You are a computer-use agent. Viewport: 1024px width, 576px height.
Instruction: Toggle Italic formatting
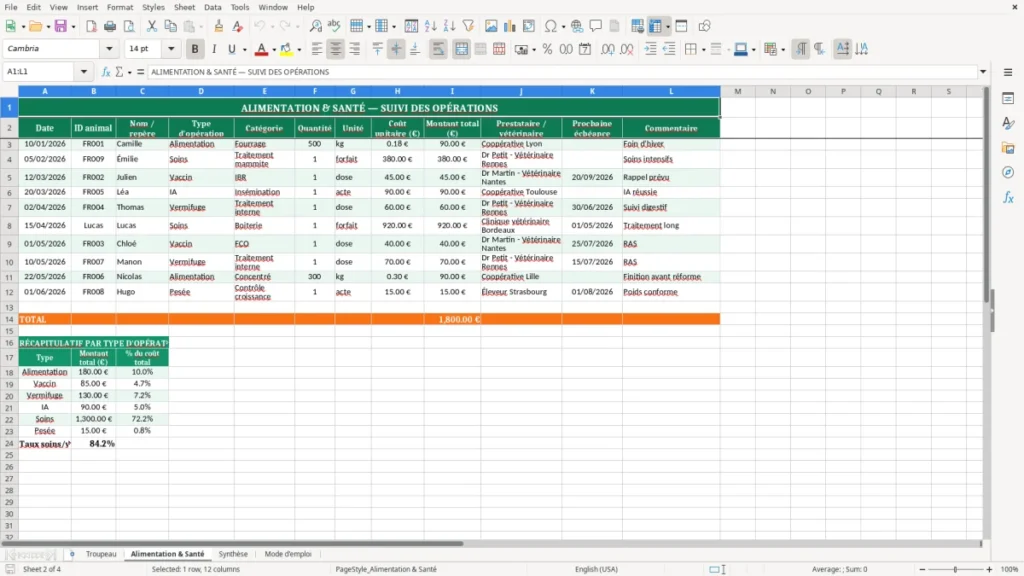pos(214,49)
